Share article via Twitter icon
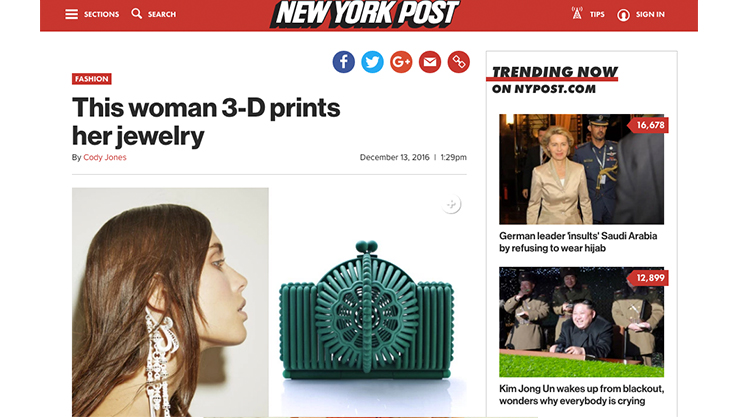Viewport: 752px width, 418px height. pyautogui.click(x=372, y=62)
